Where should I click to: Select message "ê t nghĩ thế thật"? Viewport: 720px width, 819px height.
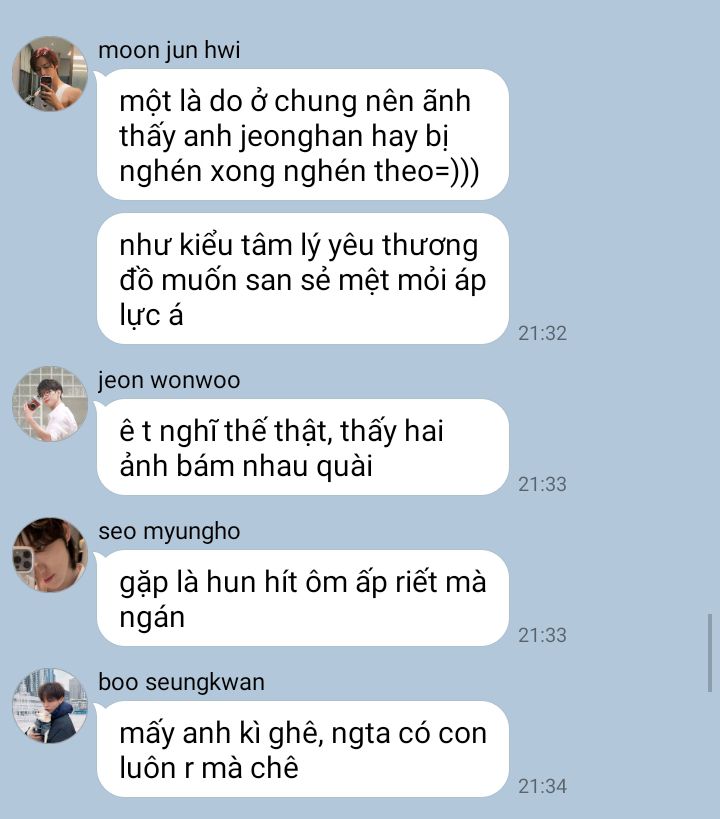pos(303,447)
